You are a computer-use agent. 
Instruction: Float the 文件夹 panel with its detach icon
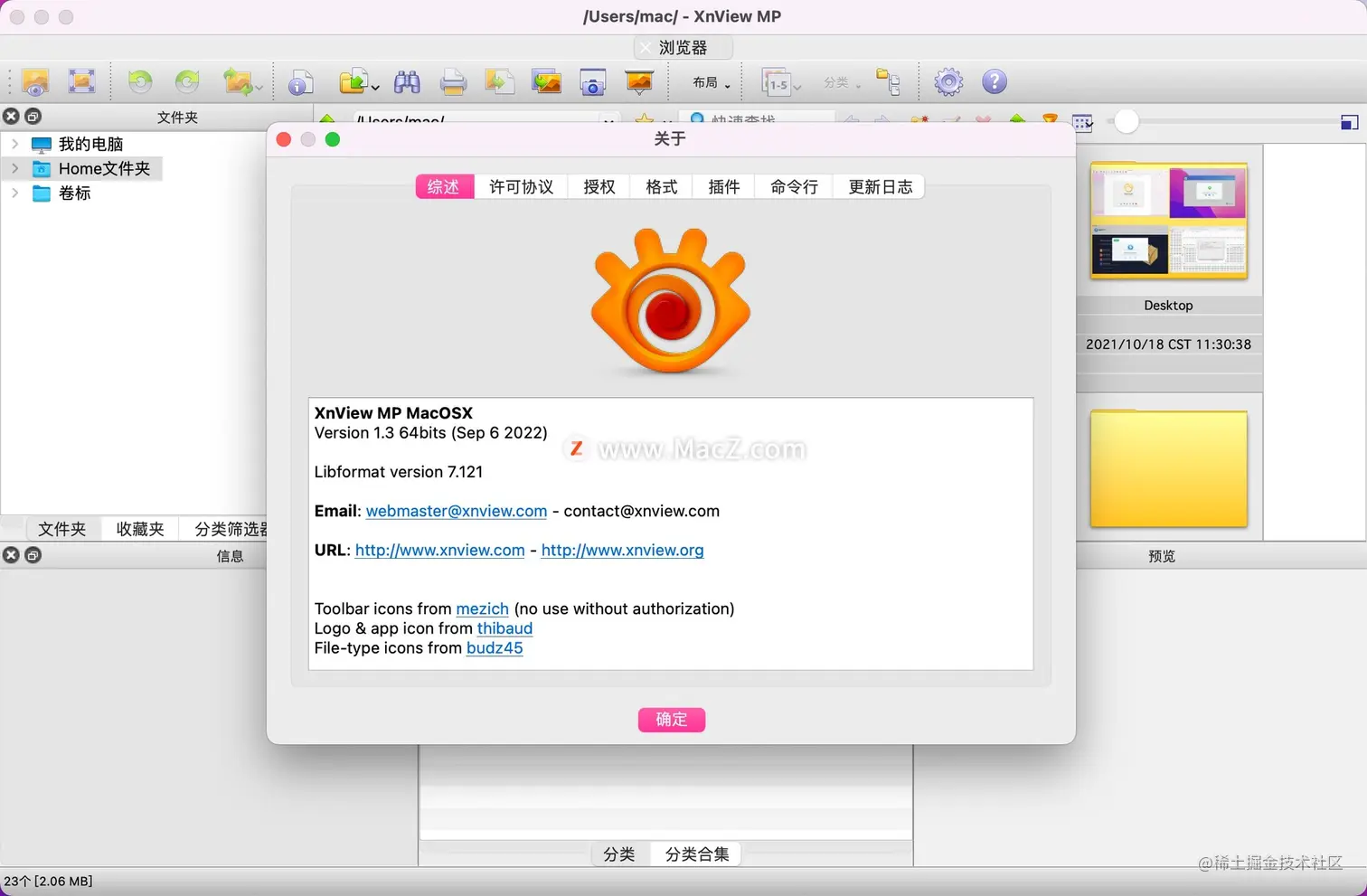point(33,116)
